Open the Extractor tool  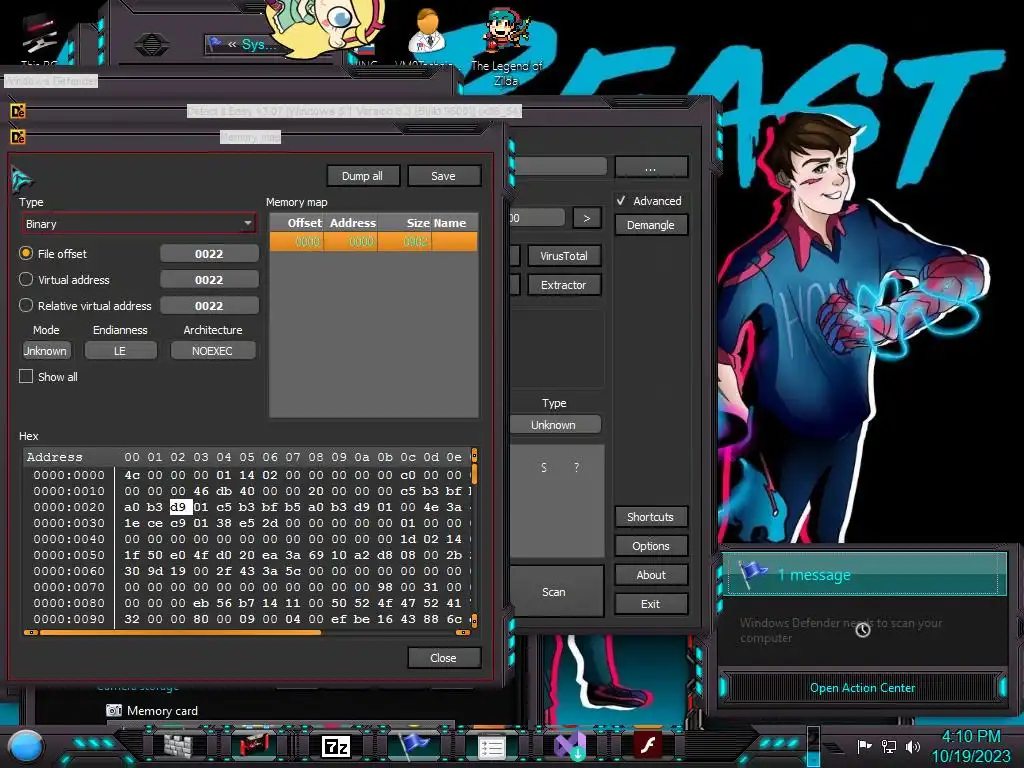point(564,285)
